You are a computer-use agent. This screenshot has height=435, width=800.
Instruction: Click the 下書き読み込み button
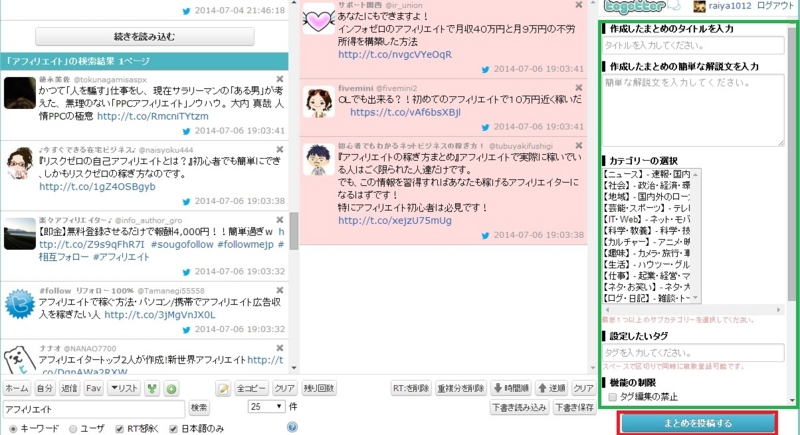tap(519, 407)
